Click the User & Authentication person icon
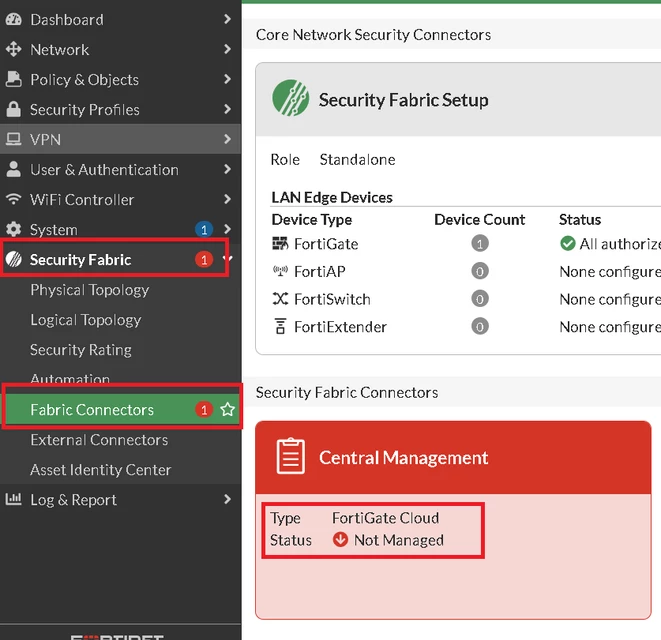 pyautogui.click(x=13, y=169)
